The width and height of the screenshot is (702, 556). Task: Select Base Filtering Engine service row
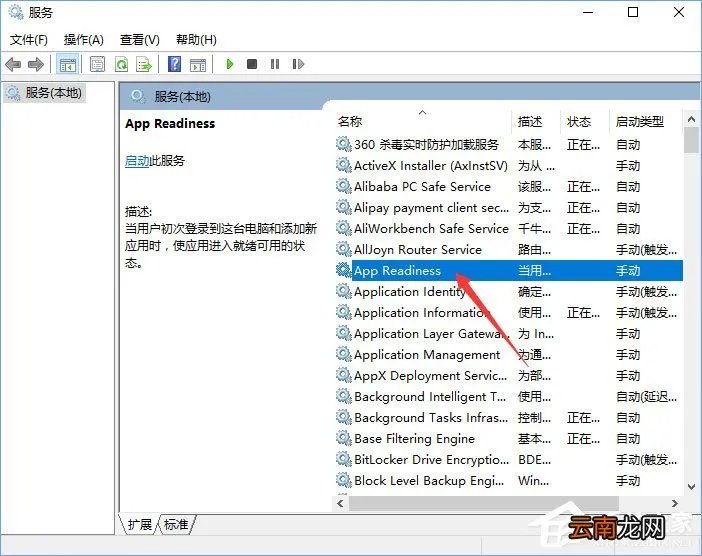click(509, 439)
